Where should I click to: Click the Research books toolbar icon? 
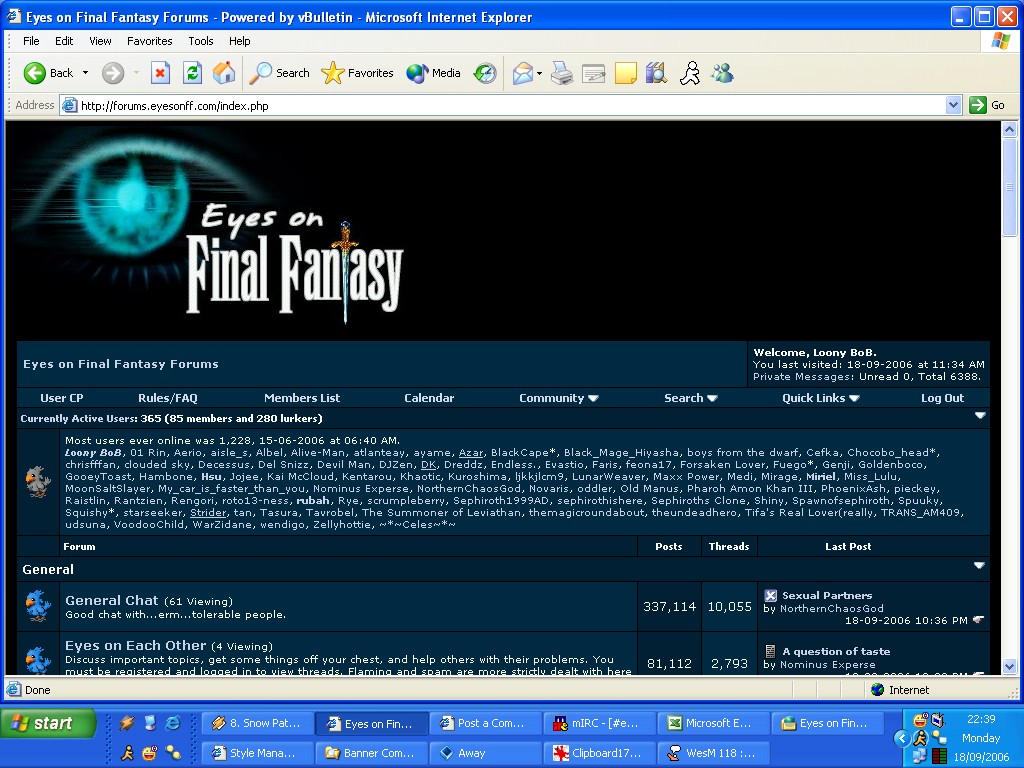pyautogui.click(x=656, y=73)
